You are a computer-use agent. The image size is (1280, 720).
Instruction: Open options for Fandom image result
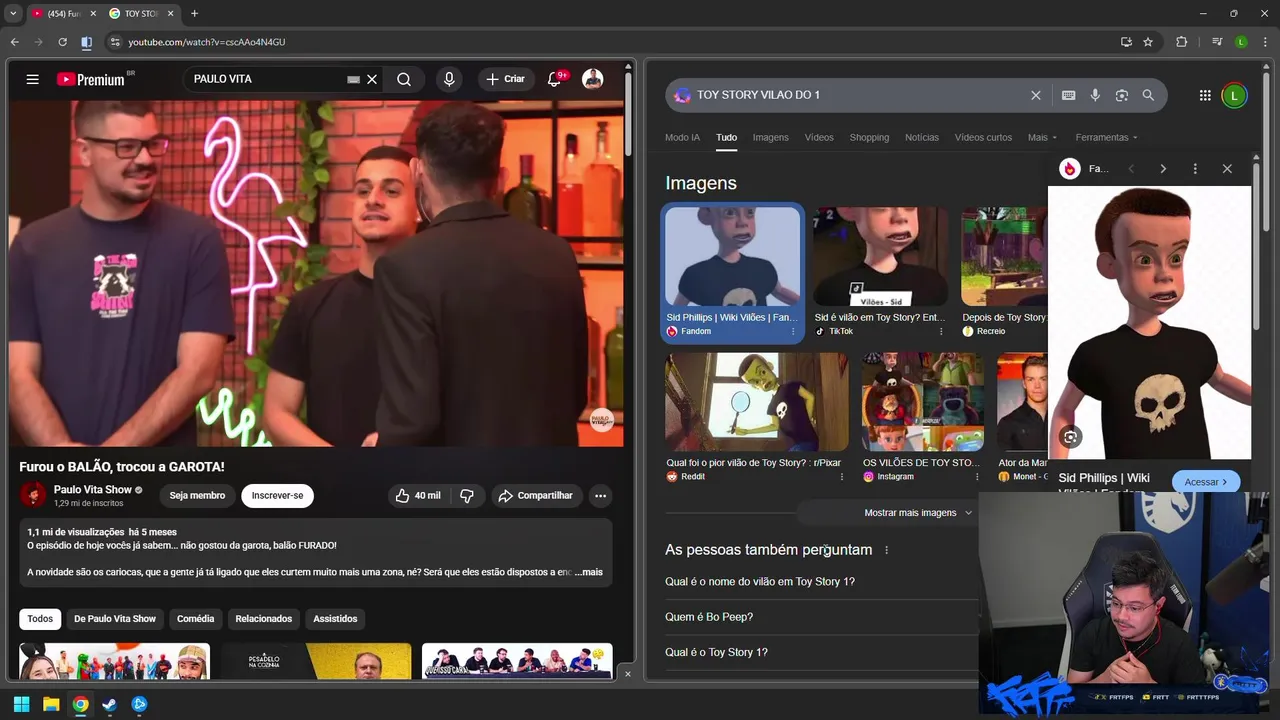click(x=793, y=331)
